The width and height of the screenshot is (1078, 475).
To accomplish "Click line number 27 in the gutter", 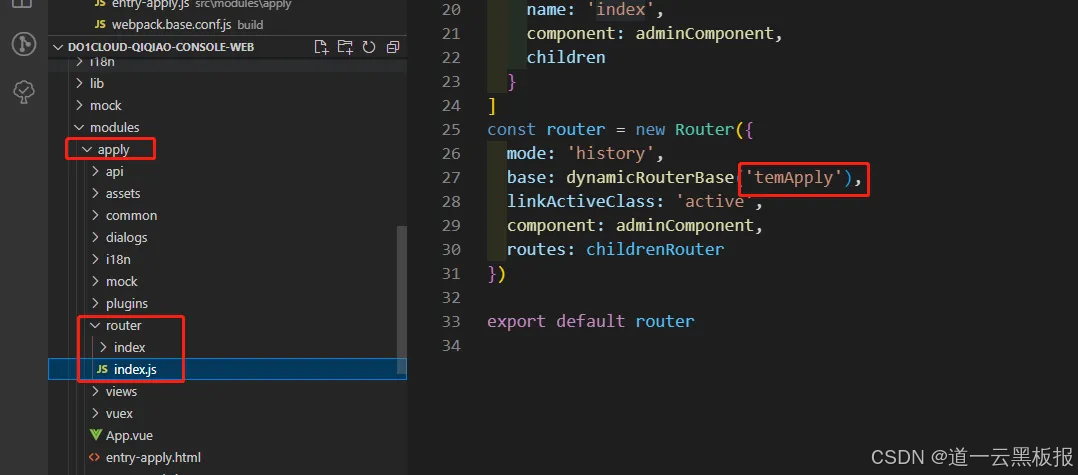I will (450, 177).
